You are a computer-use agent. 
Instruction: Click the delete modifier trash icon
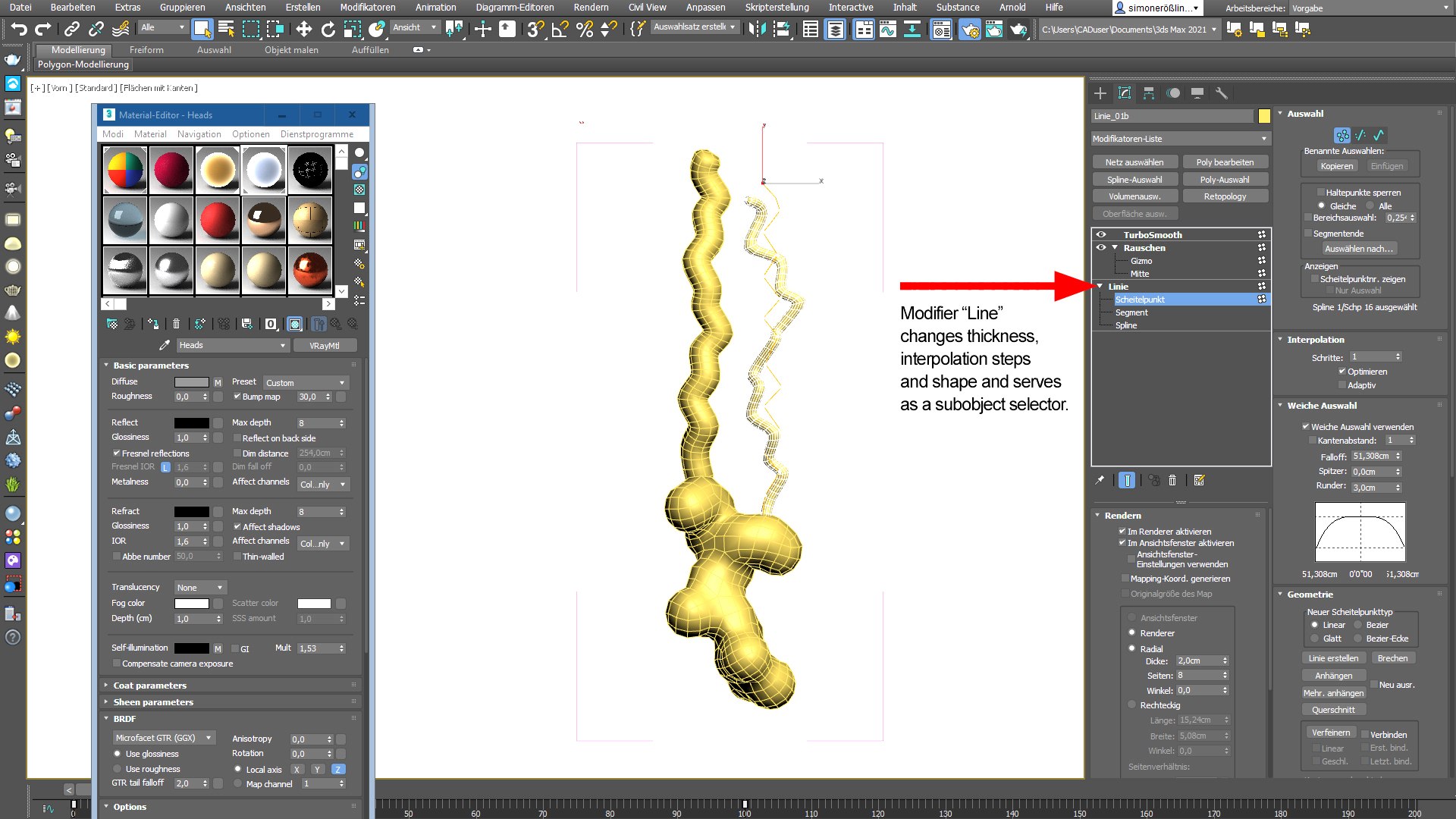pos(1172,480)
